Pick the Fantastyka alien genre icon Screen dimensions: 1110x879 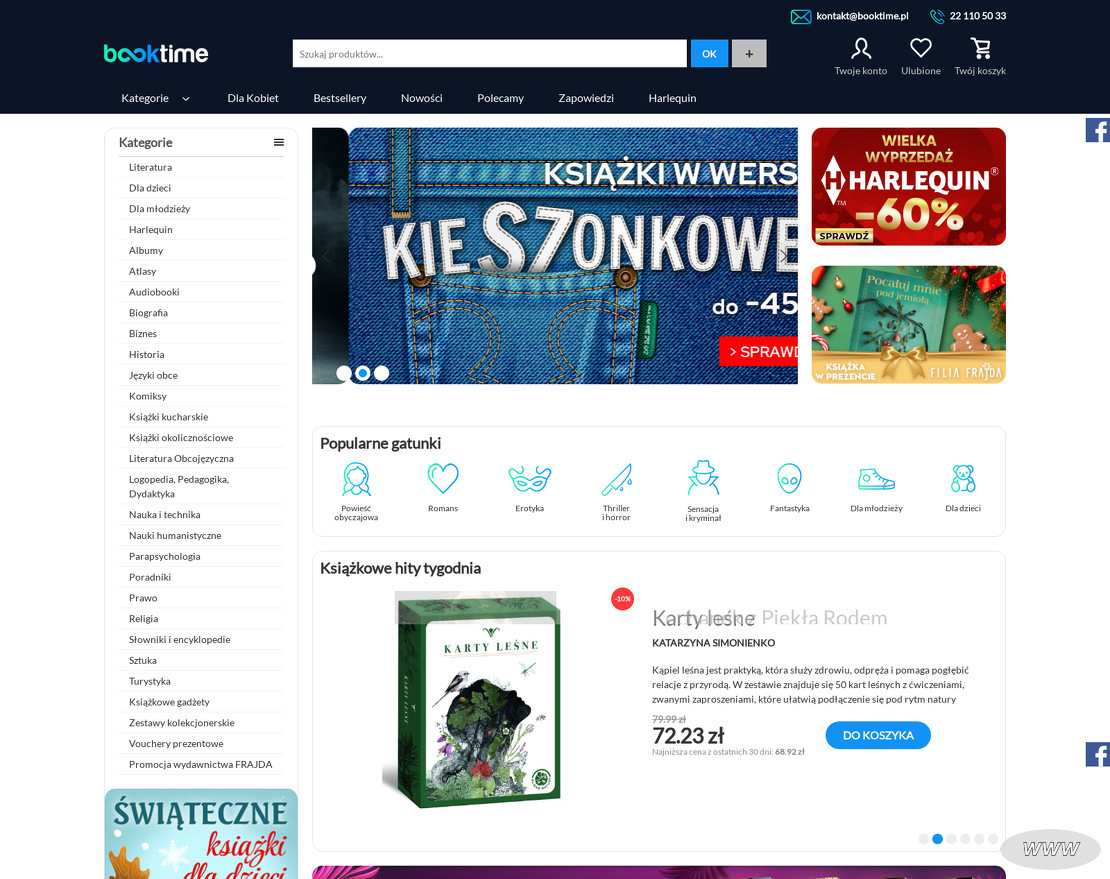tap(789, 479)
